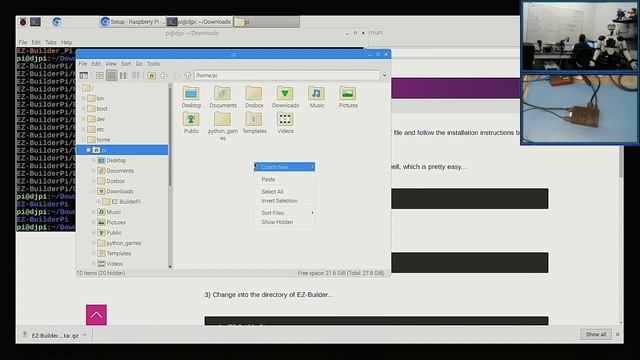Image resolution: width=640 pixels, height=360 pixels.
Task: Switch to icon view in file manager
Action: (100, 76)
